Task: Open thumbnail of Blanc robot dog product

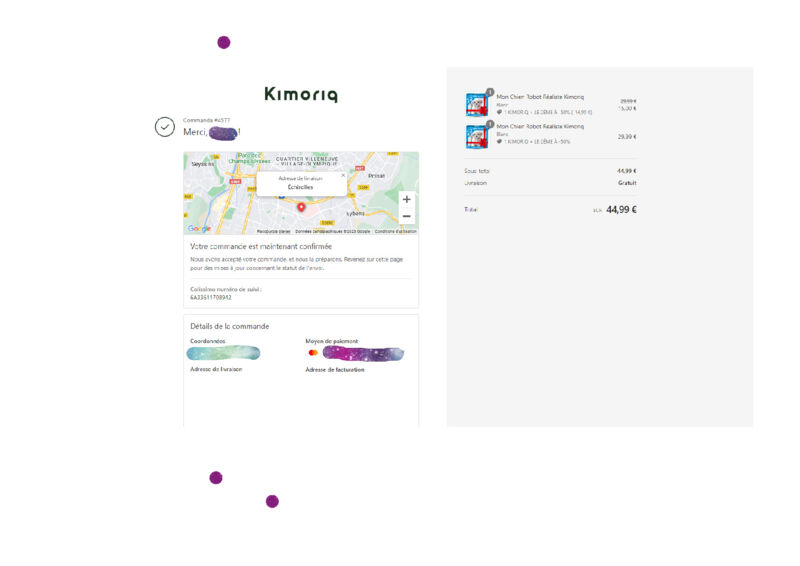Action: [x=477, y=136]
